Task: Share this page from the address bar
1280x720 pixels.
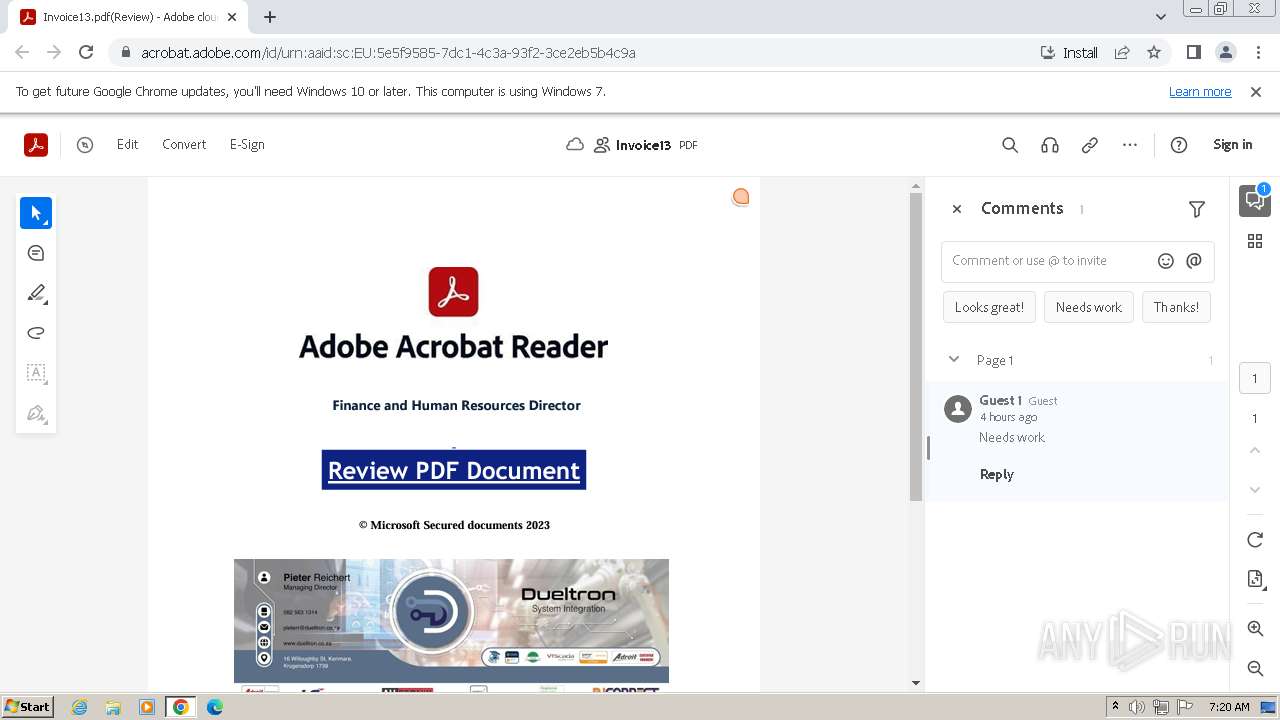Action: click(x=1122, y=53)
